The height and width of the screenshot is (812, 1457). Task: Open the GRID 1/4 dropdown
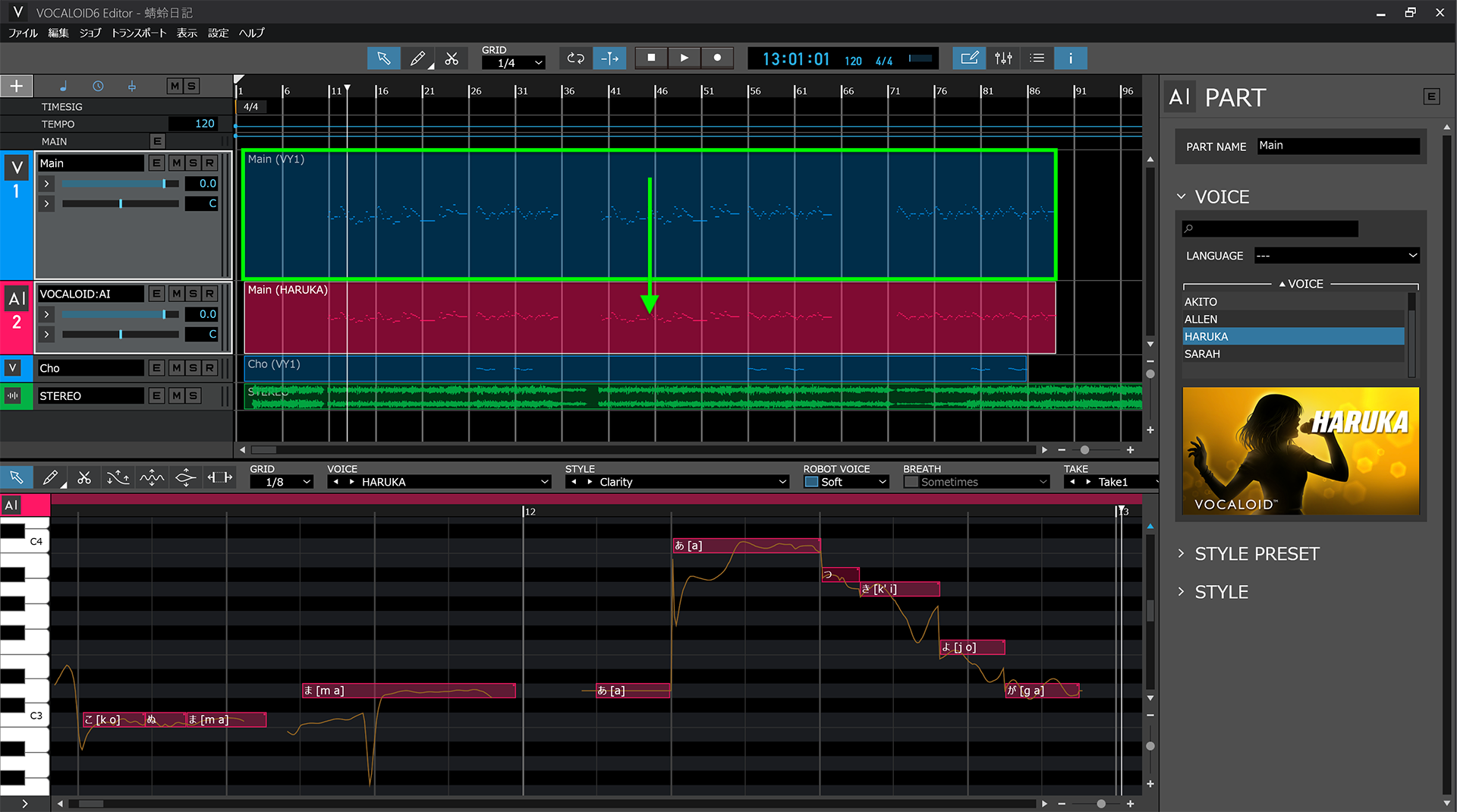[x=513, y=63]
